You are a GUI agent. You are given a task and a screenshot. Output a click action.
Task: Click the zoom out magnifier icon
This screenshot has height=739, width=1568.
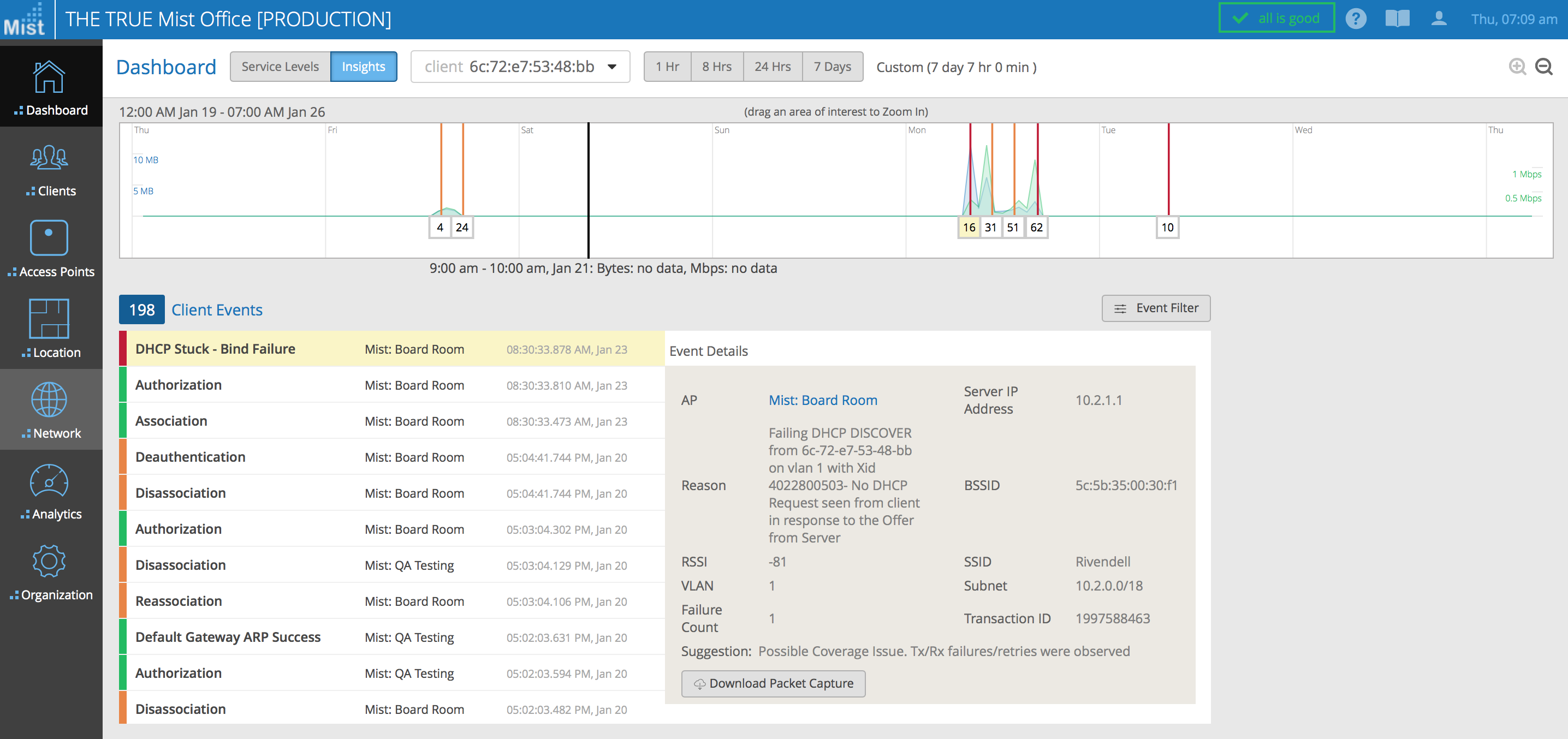1543,67
